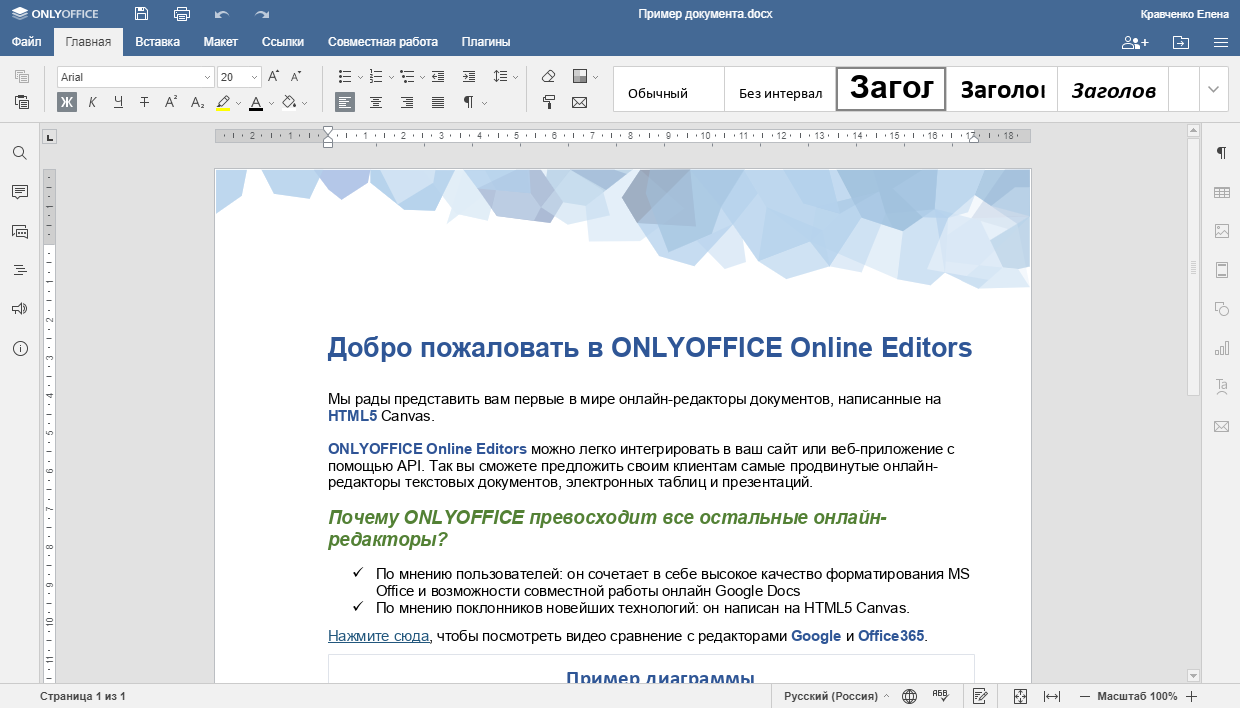Undo the last action
Viewport: 1240px width, 708px height.
[222, 14]
